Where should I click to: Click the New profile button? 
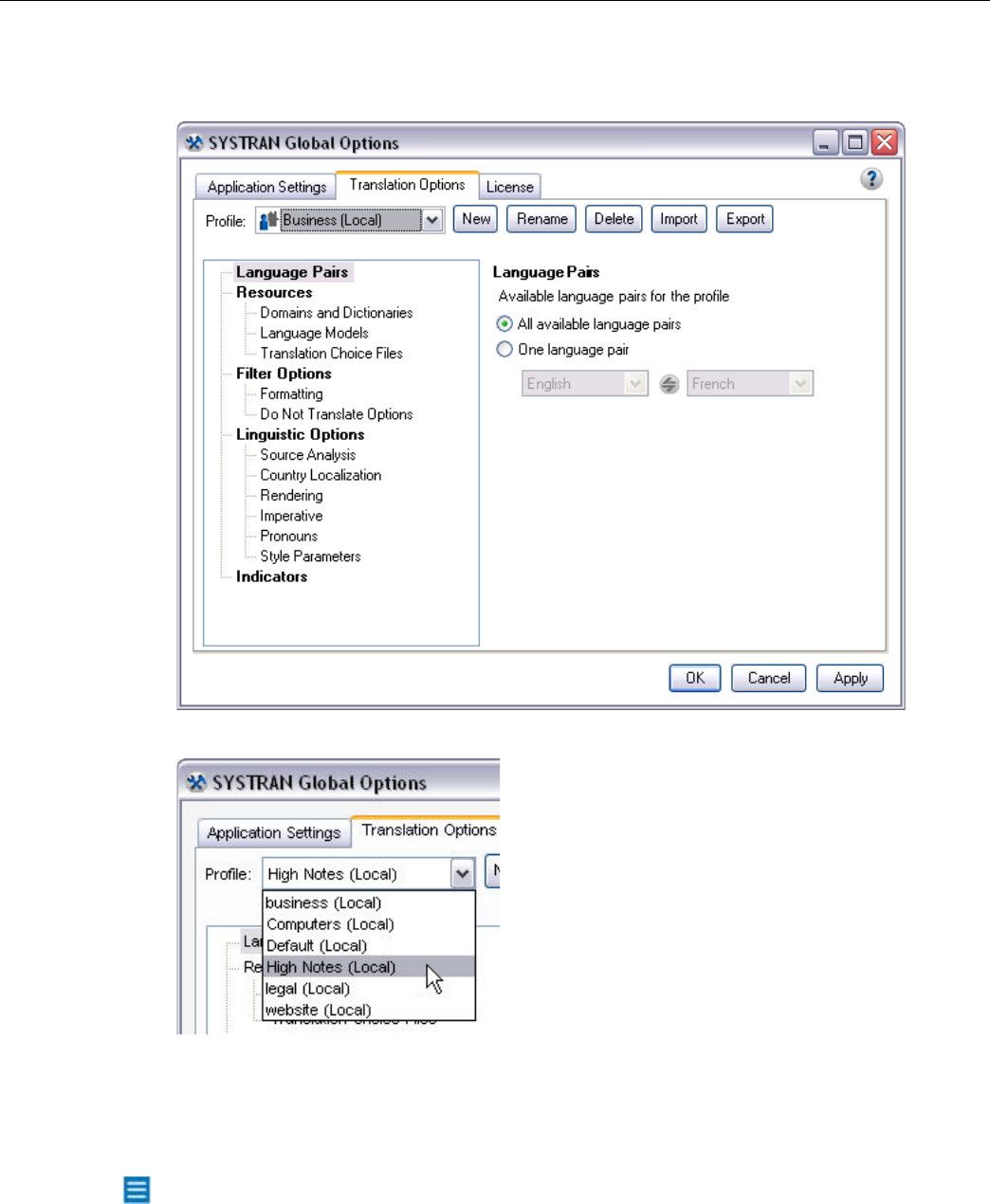pyautogui.click(x=476, y=219)
